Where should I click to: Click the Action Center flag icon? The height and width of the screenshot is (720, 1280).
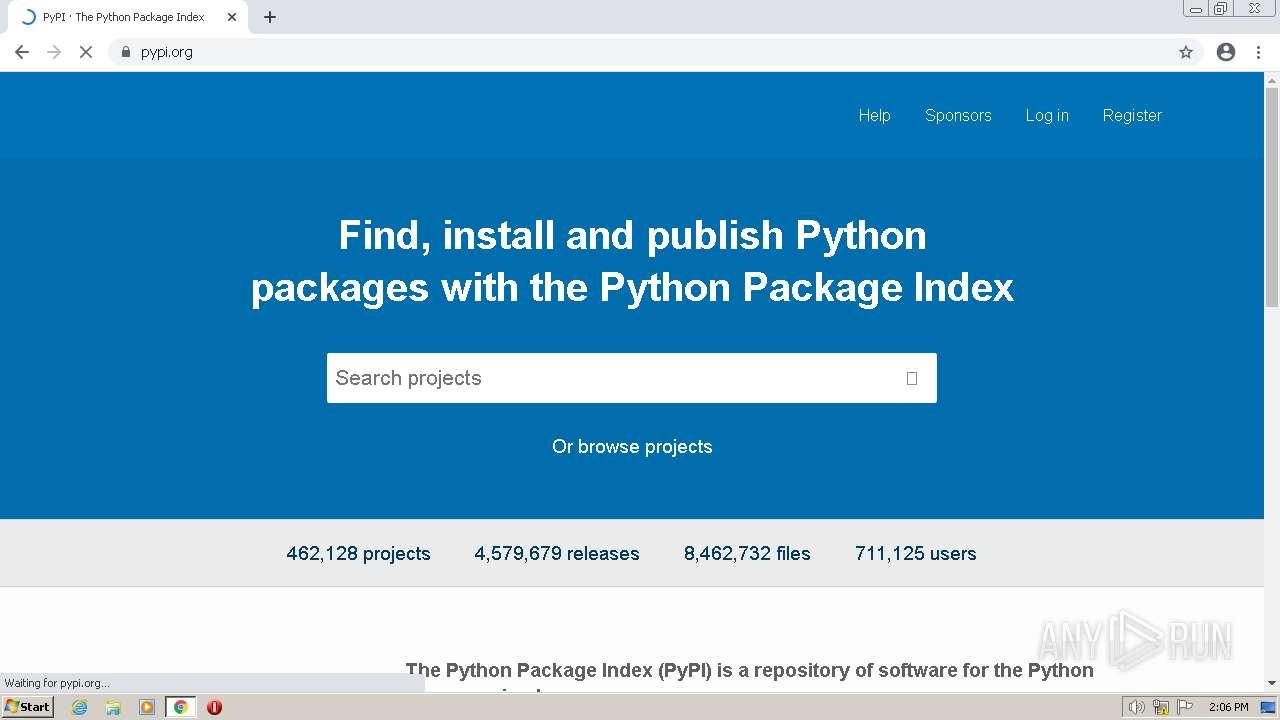[x=1185, y=707]
